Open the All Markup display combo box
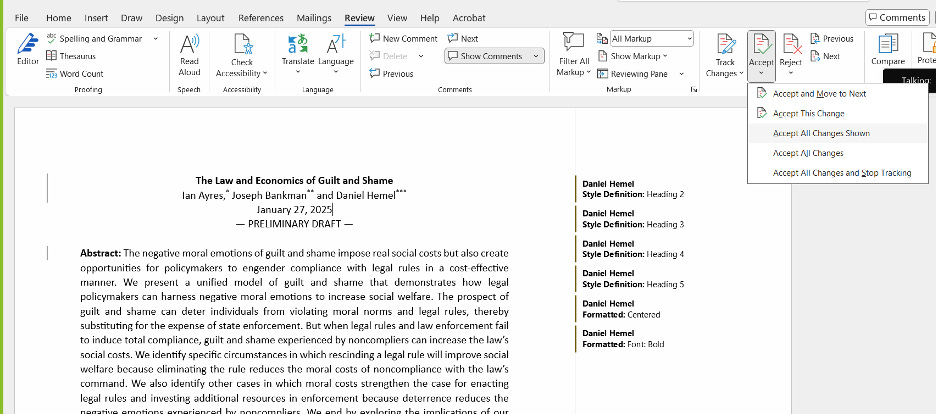Screen dimensions: 936x414 pyautogui.click(x=652, y=39)
